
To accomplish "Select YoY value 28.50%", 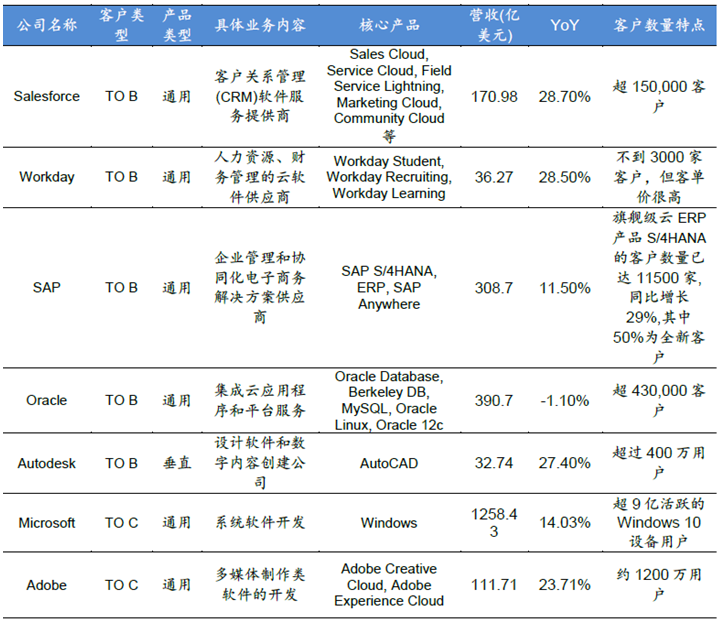I will (564, 177).
